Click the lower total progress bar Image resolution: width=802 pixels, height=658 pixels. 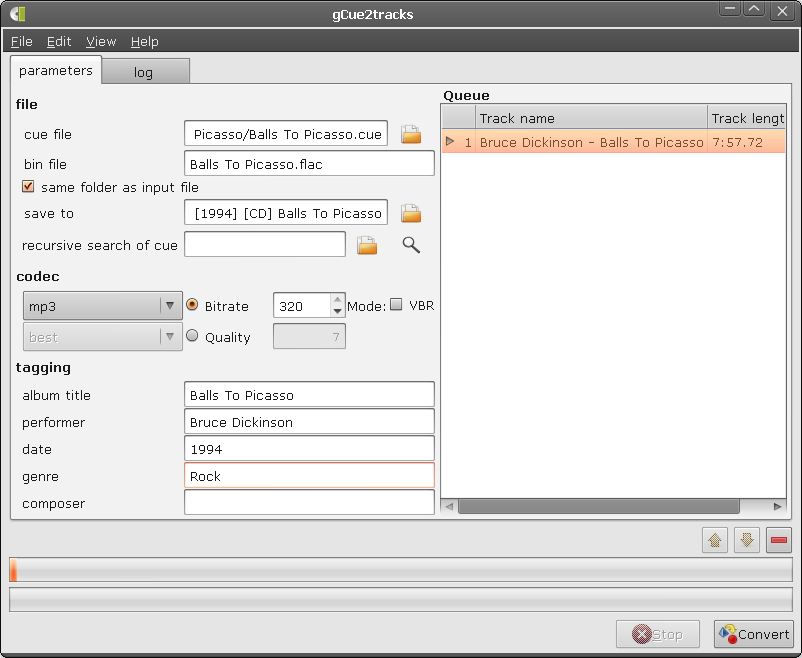pyautogui.click(x=401, y=600)
